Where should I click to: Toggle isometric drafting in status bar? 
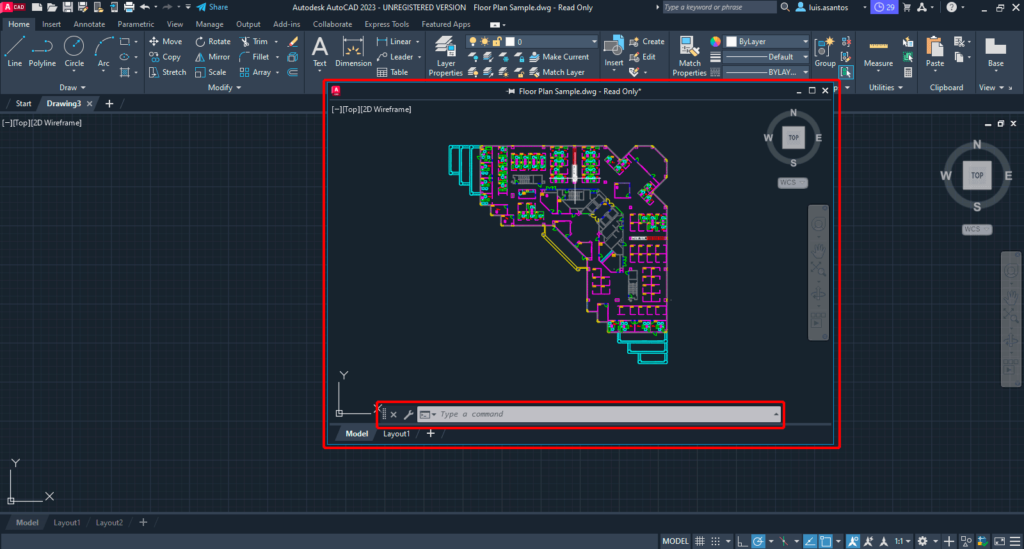pos(784,541)
